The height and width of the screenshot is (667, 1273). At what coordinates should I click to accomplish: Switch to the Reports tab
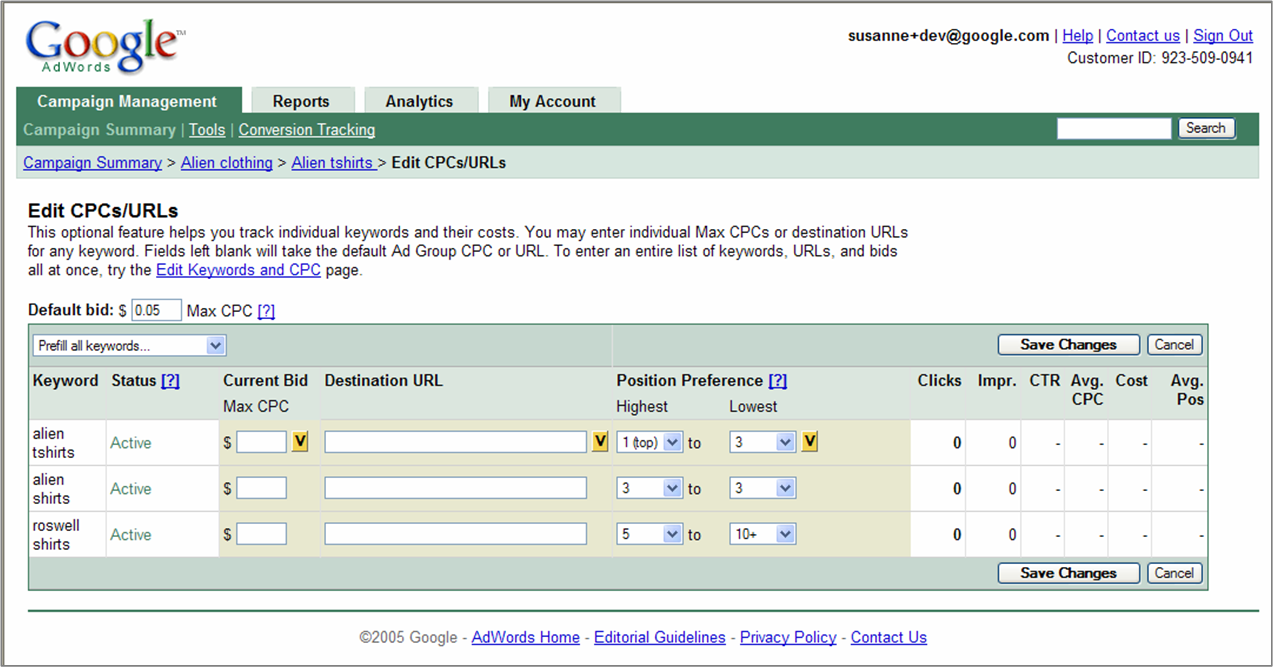[303, 100]
